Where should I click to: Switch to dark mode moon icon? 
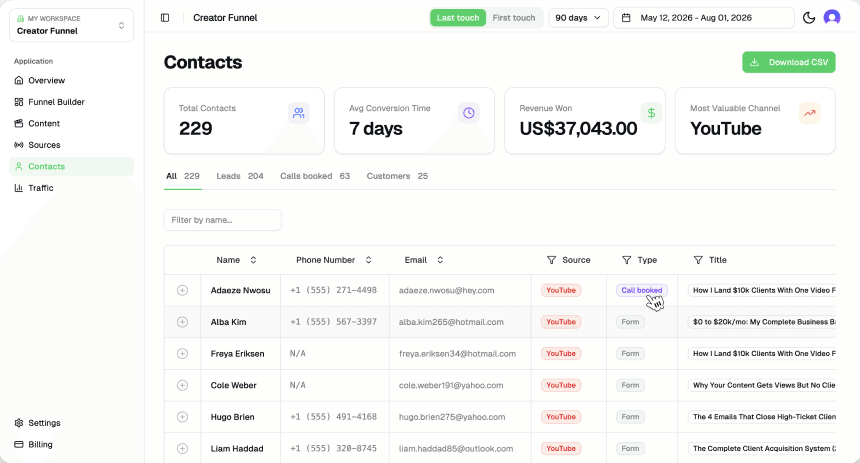coord(809,18)
